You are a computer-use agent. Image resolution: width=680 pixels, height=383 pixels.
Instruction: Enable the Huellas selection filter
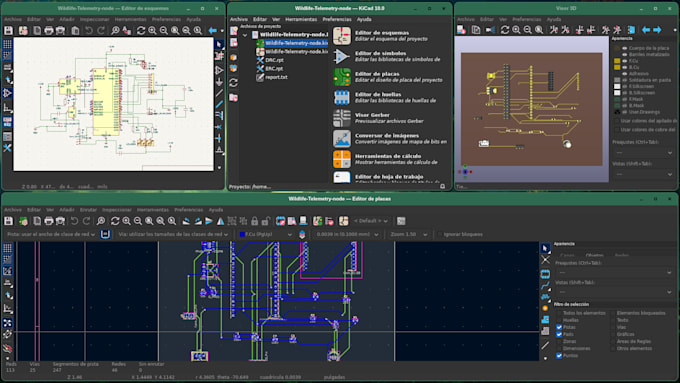pyautogui.click(x=559, y=320)
